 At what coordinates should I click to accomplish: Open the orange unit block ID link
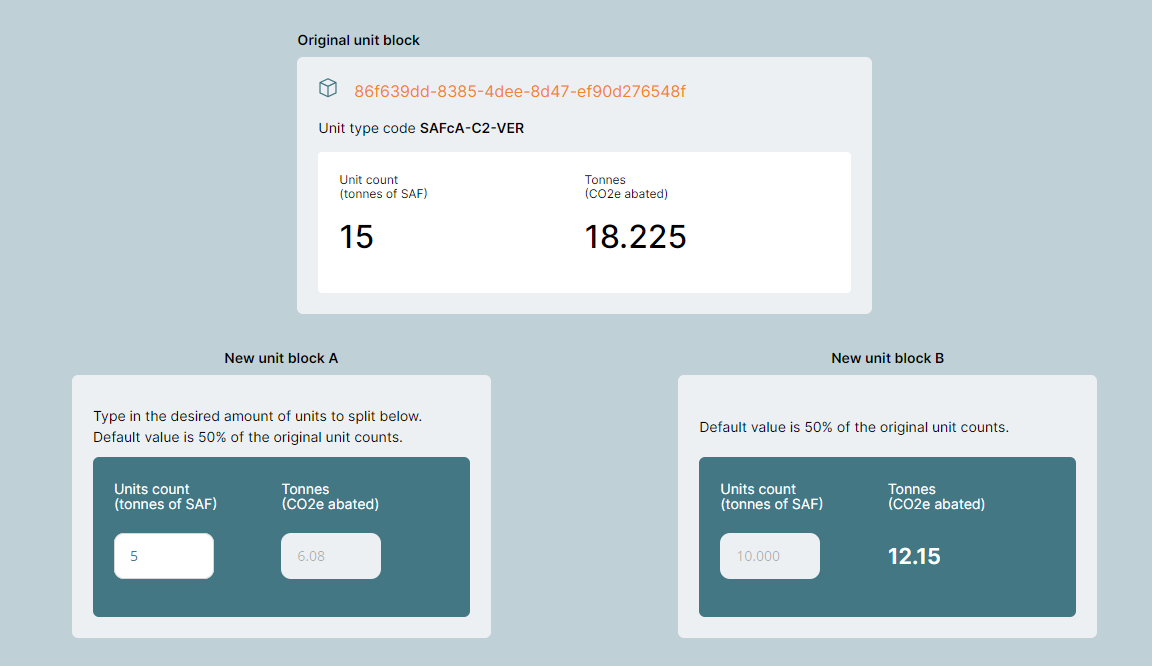click(520, 91)
